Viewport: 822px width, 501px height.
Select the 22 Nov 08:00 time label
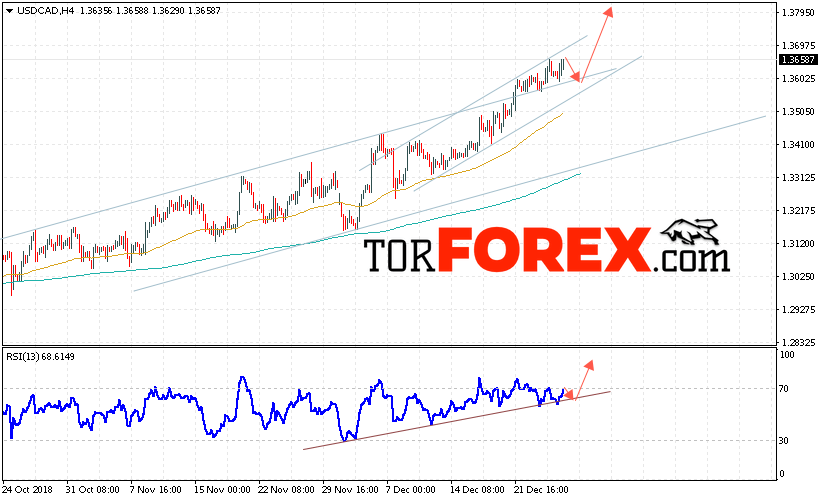286,490
